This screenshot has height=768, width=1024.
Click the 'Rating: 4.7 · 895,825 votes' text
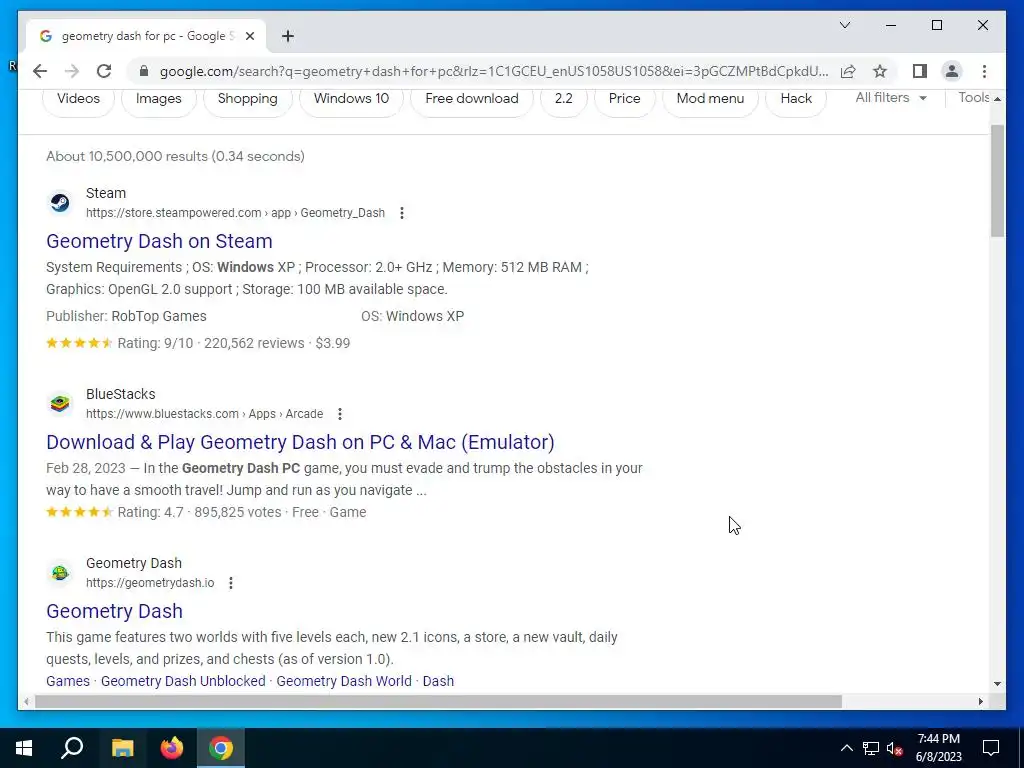tap(199, 513)
